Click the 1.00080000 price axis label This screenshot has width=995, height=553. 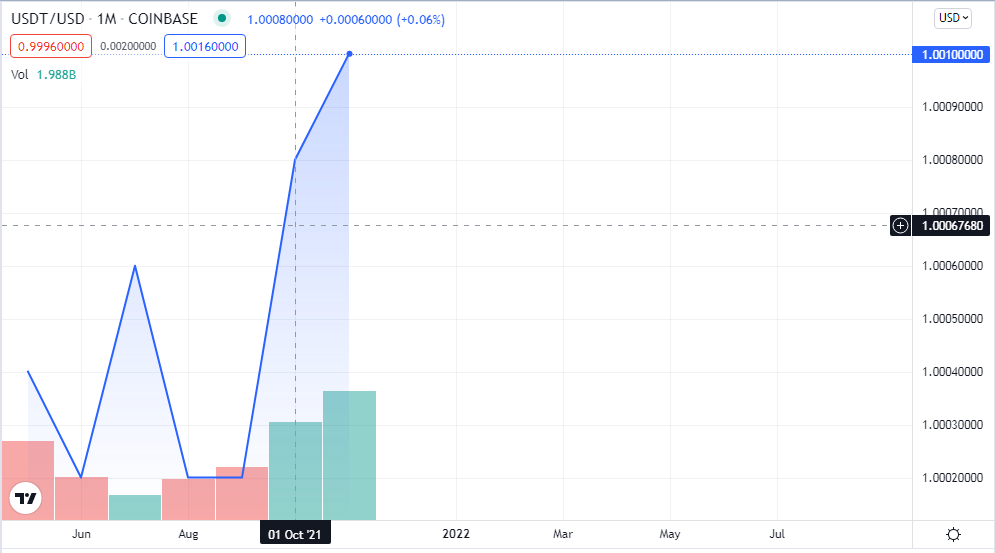(x=952, y=160)
